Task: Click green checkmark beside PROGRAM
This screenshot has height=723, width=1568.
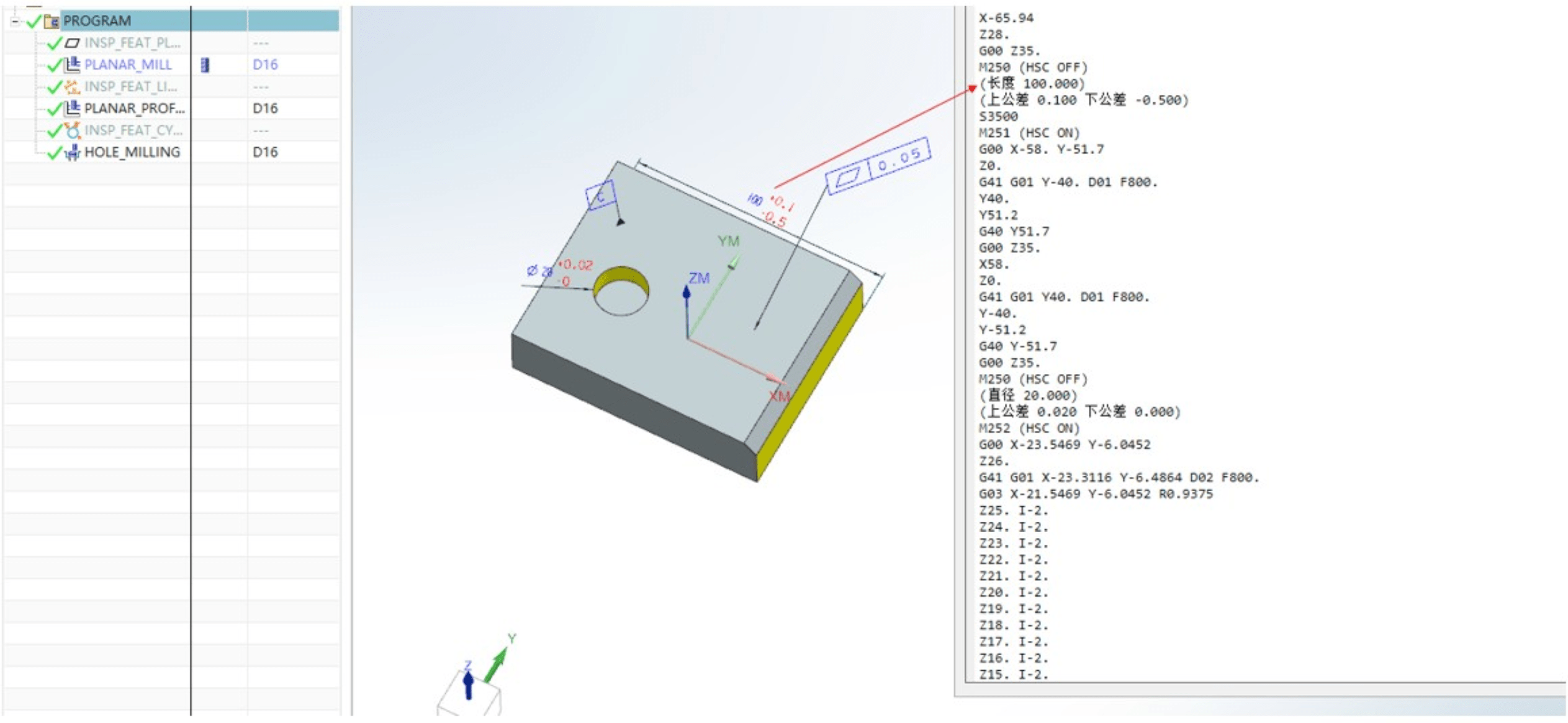Action: [34, 22]
